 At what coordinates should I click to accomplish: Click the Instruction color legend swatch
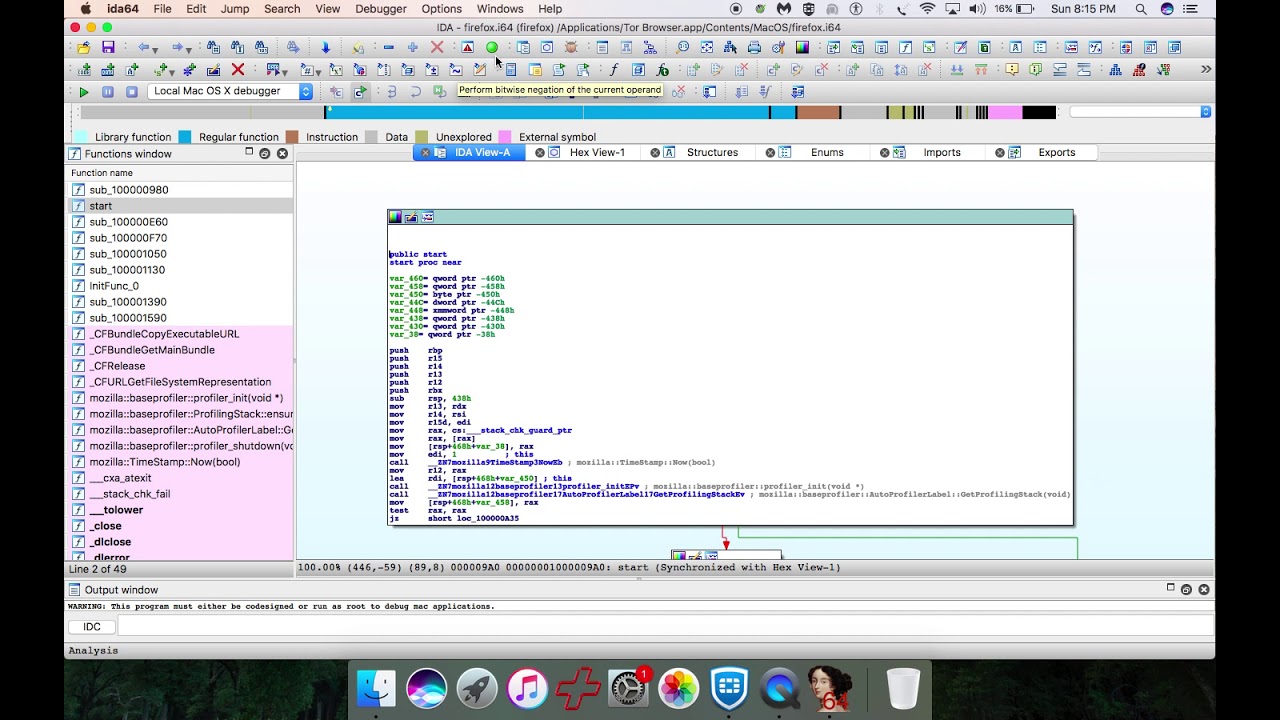(x=292, y=137)
